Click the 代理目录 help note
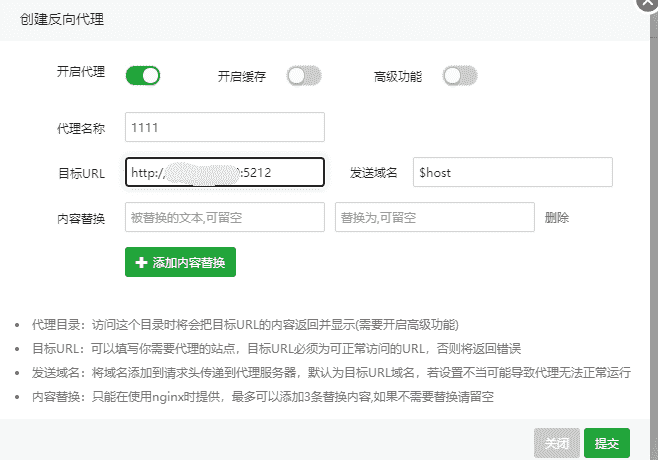Screen dimensions: 658x460 pos(245,324)
